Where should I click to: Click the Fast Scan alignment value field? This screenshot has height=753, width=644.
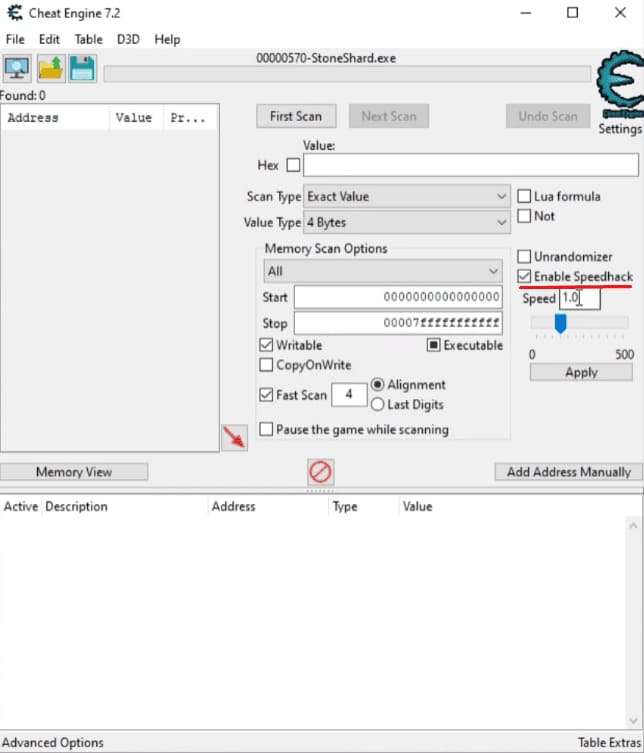point(349,395)
